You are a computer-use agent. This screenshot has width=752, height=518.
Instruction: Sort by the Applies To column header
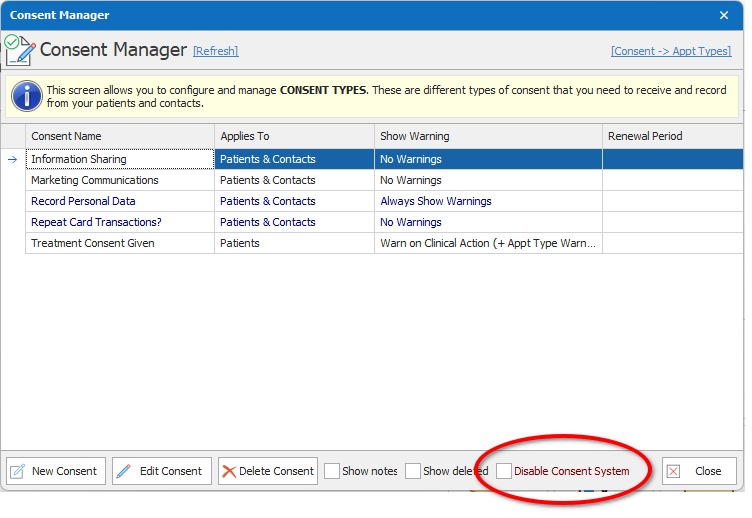[294, 136]
